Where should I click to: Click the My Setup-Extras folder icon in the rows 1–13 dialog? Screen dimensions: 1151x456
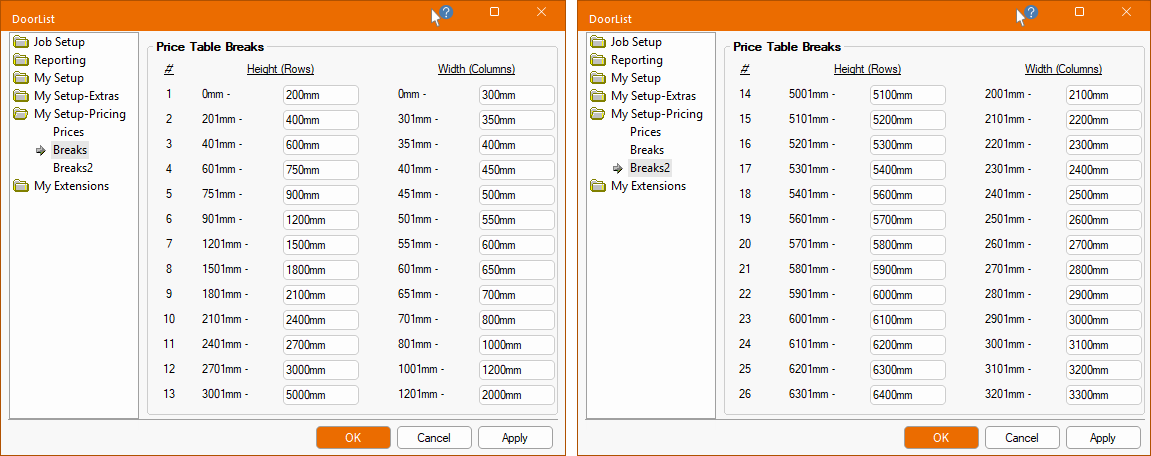coord(21,96)
